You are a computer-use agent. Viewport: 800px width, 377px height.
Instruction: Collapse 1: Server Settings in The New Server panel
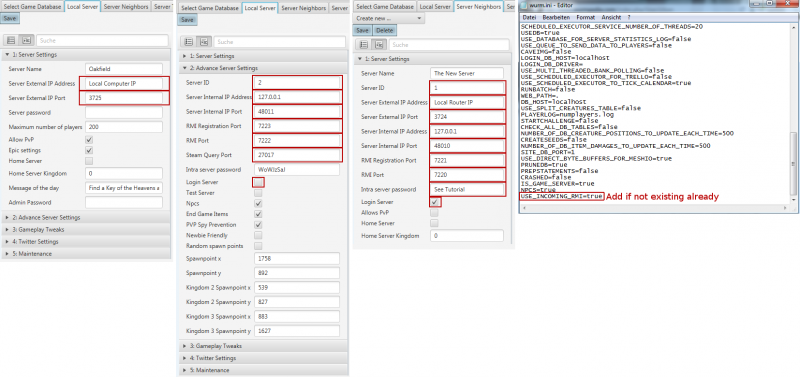pos(432,59)
